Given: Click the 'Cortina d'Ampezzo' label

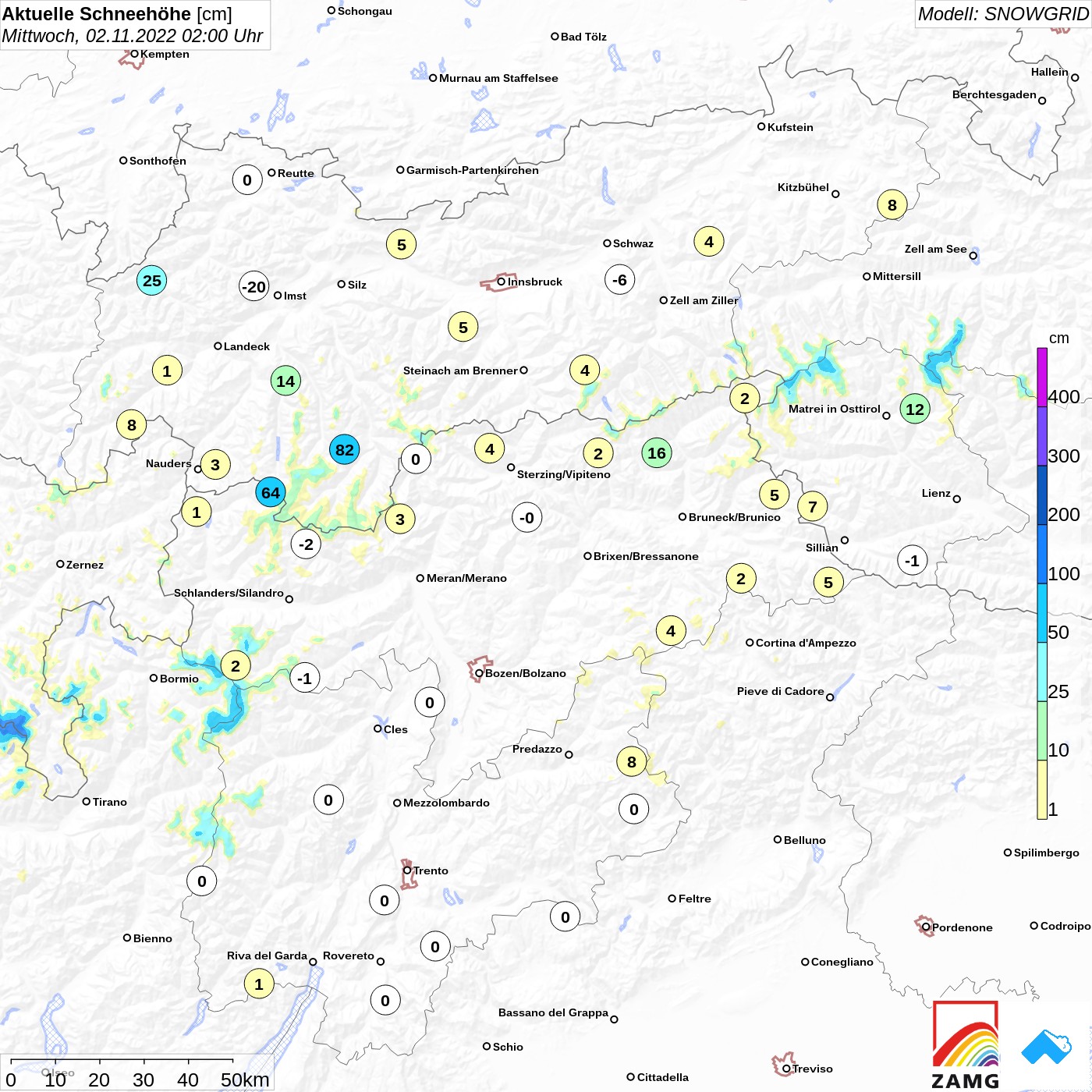Looking at the screenshot, I should coord(806,643).
